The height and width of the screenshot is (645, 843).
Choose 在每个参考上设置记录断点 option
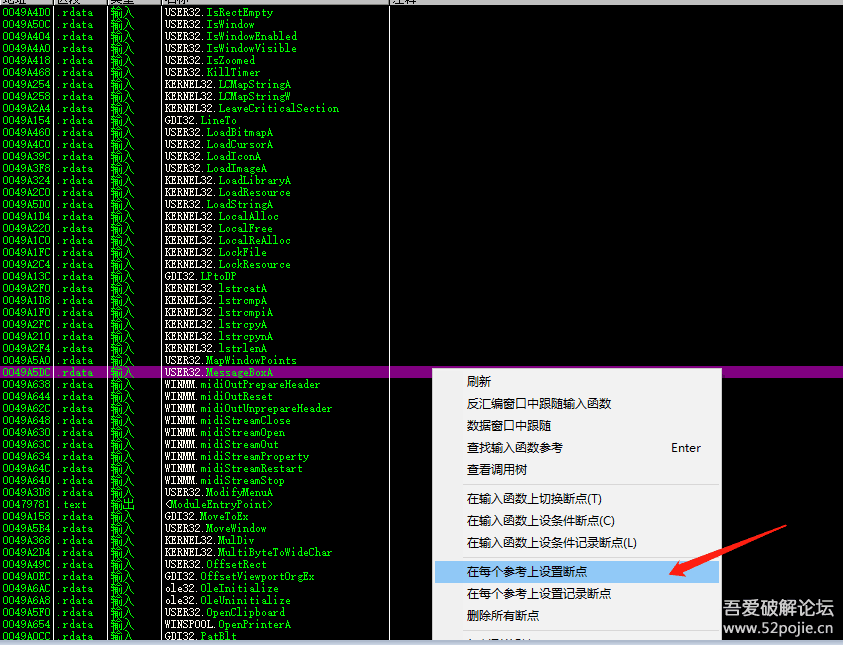click(x=539, y=594)
